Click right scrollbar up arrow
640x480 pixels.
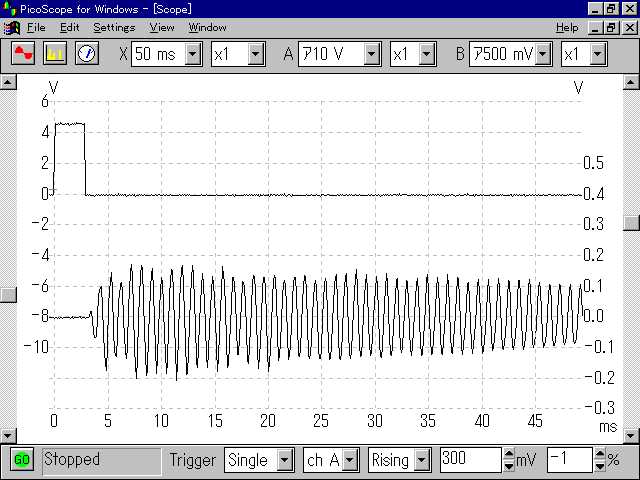[631, 82]
